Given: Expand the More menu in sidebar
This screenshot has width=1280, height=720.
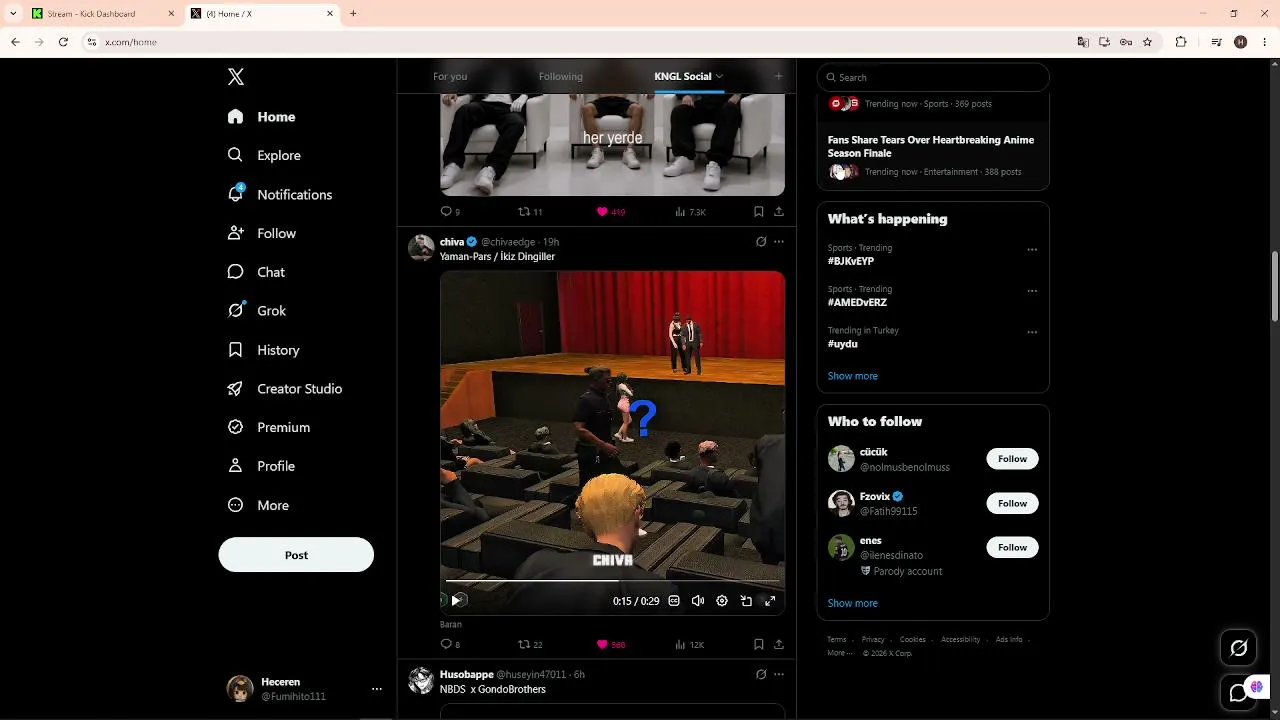Looking at the screenshot, I should 258,505.
